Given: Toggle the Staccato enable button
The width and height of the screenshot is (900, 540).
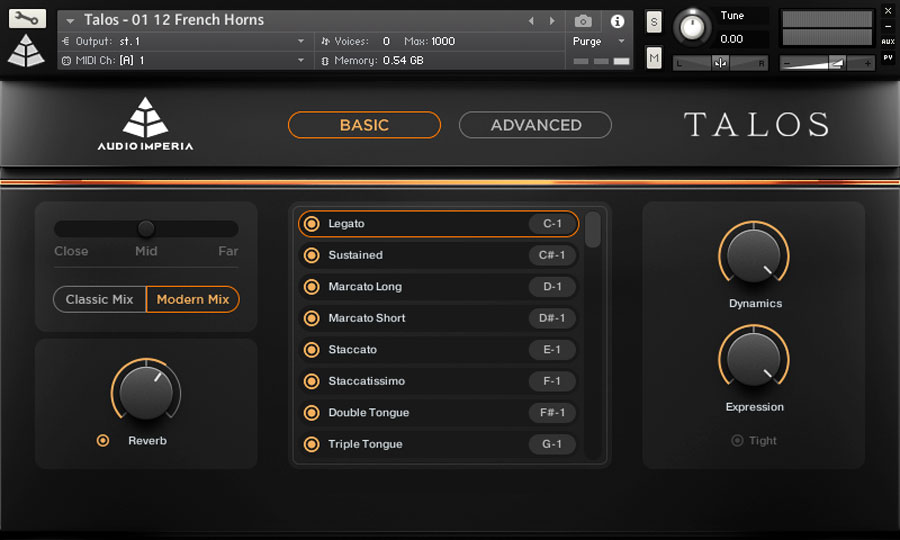Looking at the screenshot, I should click(312, 350).
